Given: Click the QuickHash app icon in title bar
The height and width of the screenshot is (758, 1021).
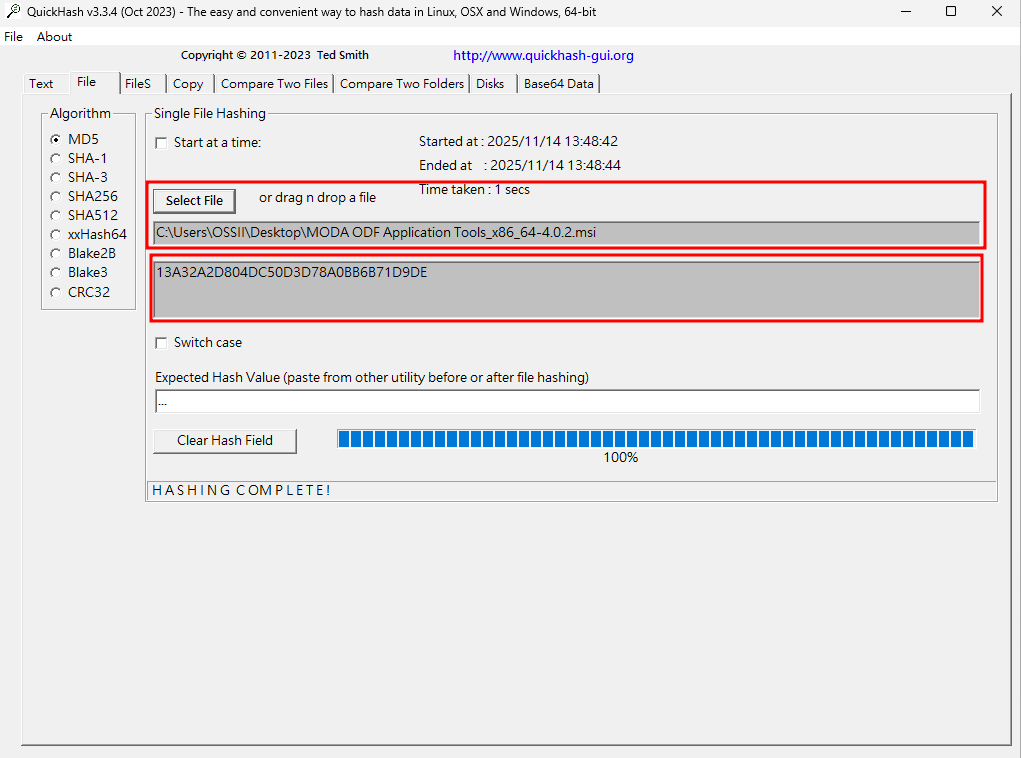Looking at the screenshot, I should pos(12,11).
